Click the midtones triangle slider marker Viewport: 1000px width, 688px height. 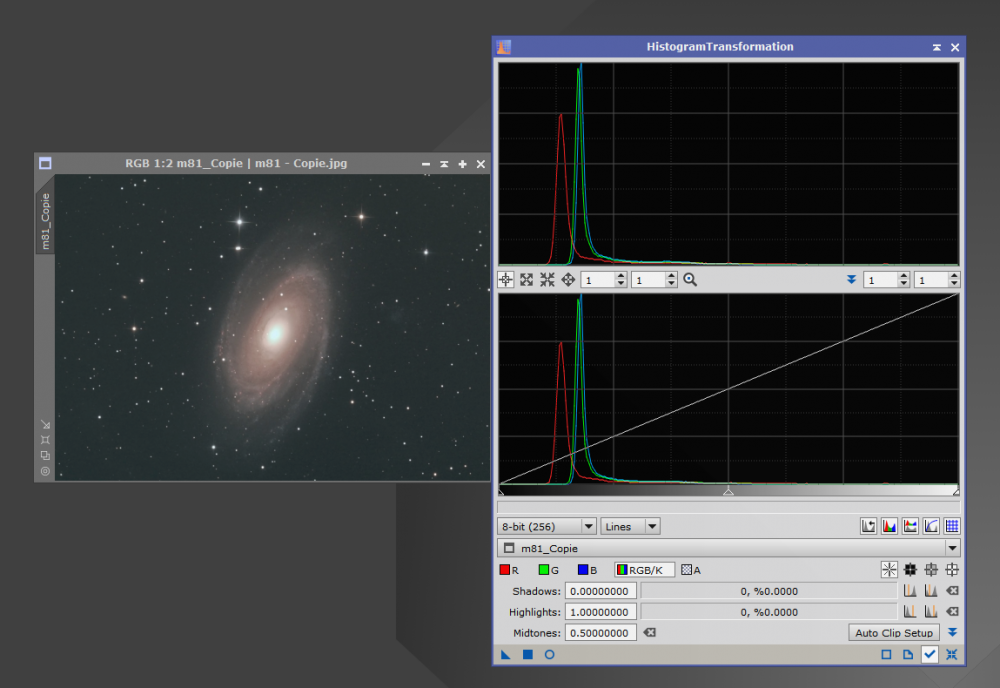pos(728,491)
